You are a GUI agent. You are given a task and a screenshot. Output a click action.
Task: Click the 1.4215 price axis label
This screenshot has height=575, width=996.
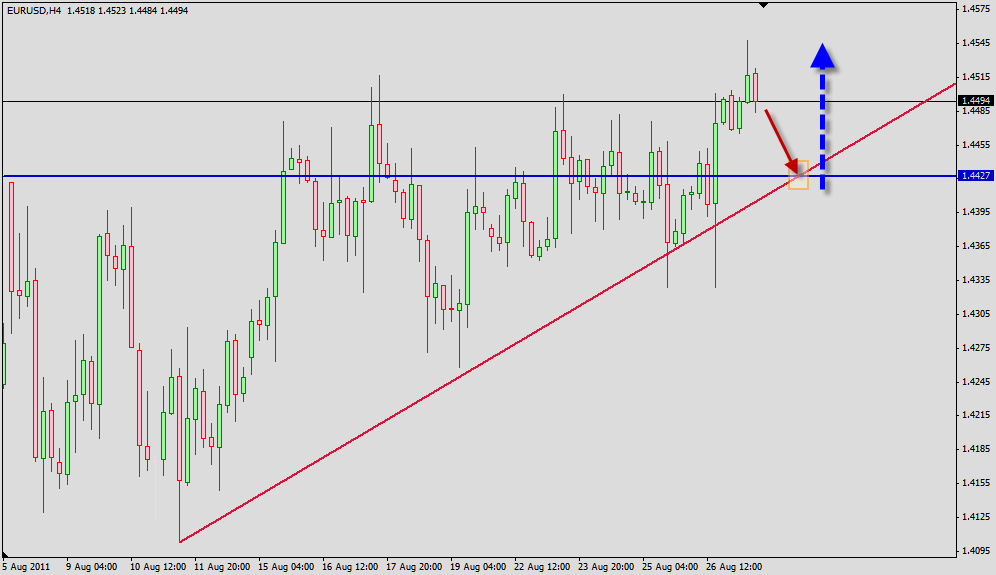976,415
